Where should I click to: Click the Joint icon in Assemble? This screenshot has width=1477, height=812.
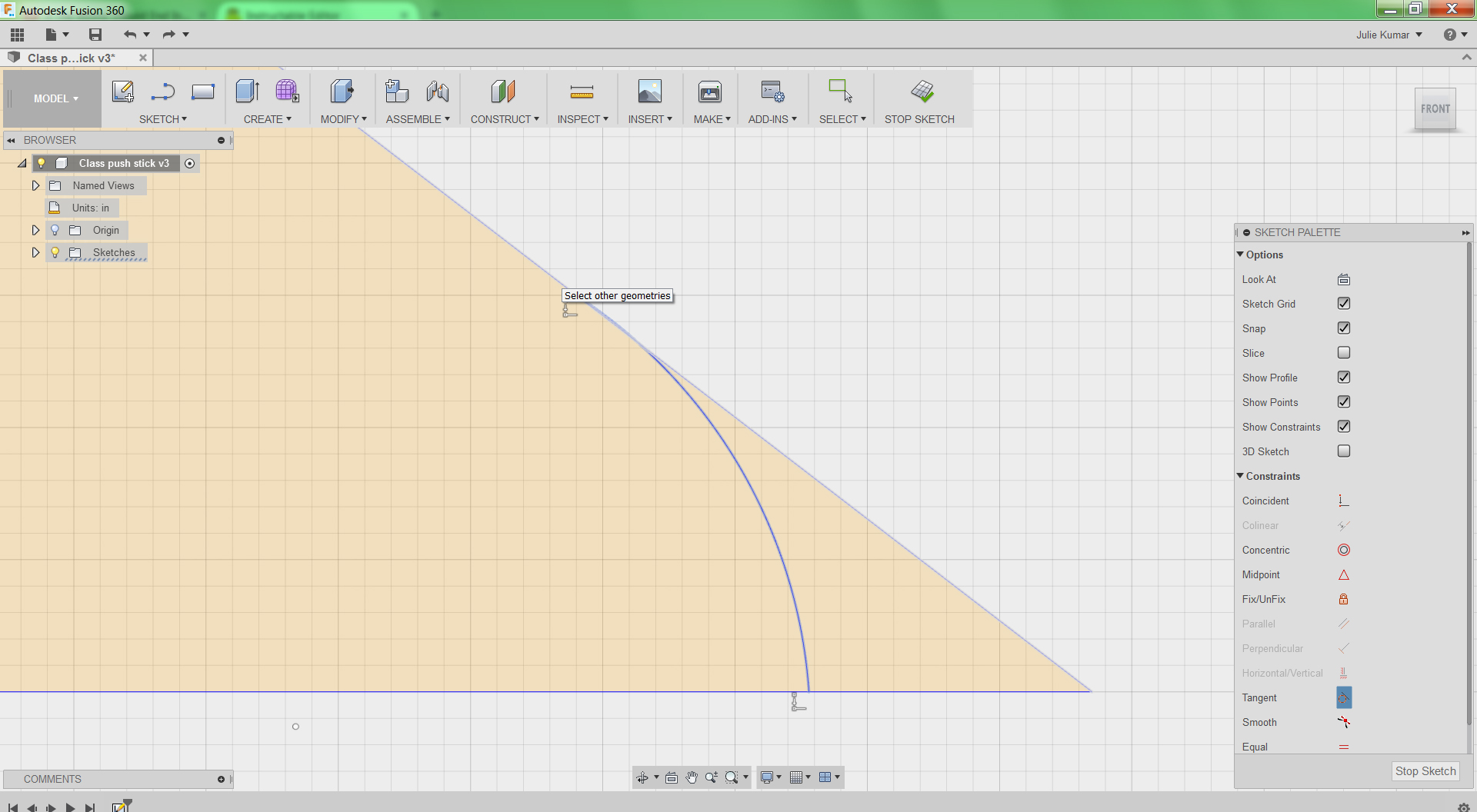coord(437,92)
